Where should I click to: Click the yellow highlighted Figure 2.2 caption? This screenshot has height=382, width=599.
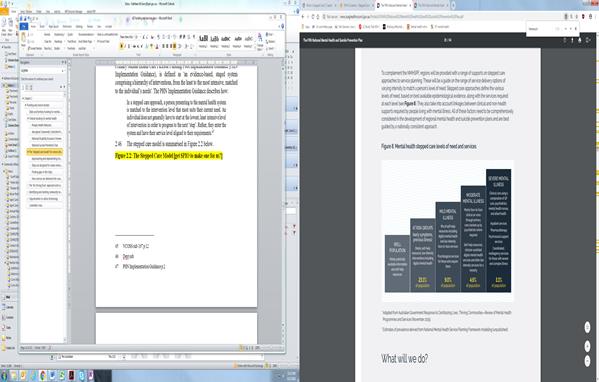pos(169,156)
